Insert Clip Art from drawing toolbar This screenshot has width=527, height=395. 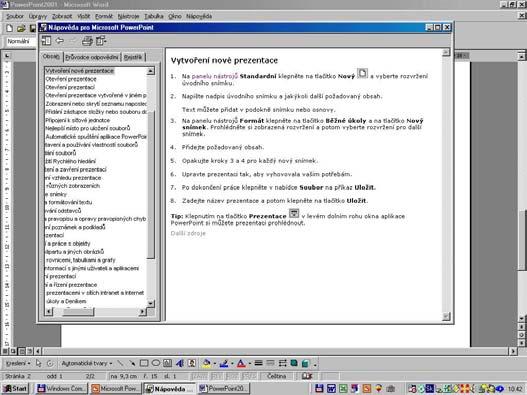pos(192,363)
